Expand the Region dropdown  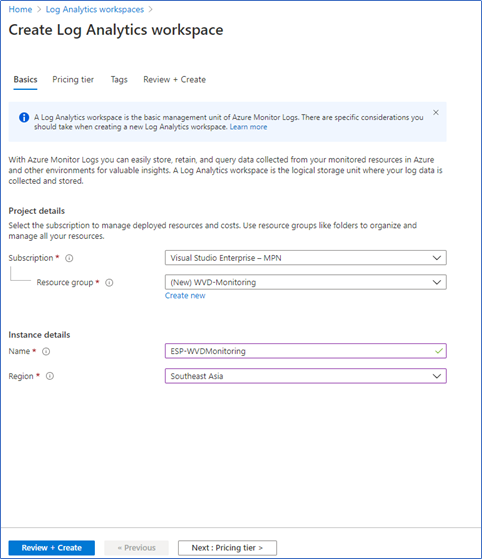306,376
